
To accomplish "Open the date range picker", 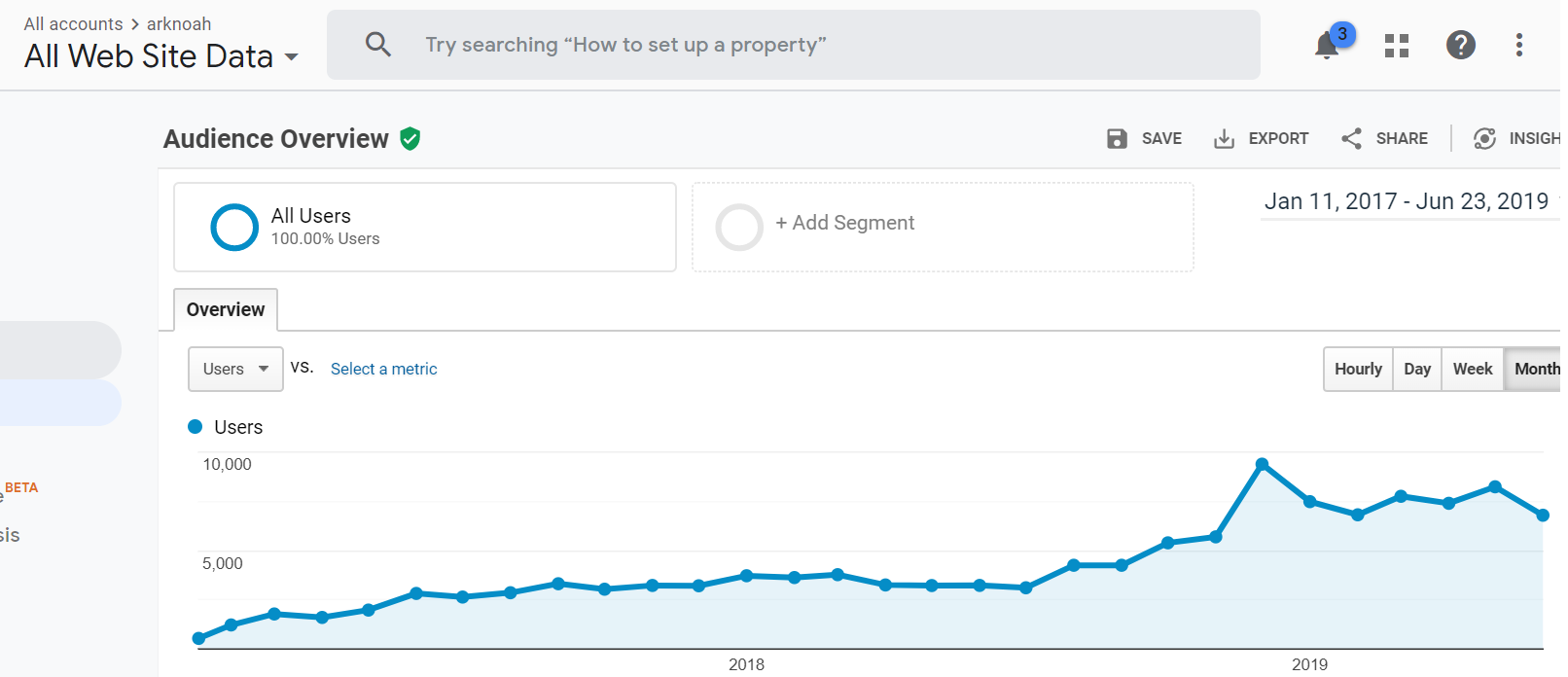I will [1406, 201].
